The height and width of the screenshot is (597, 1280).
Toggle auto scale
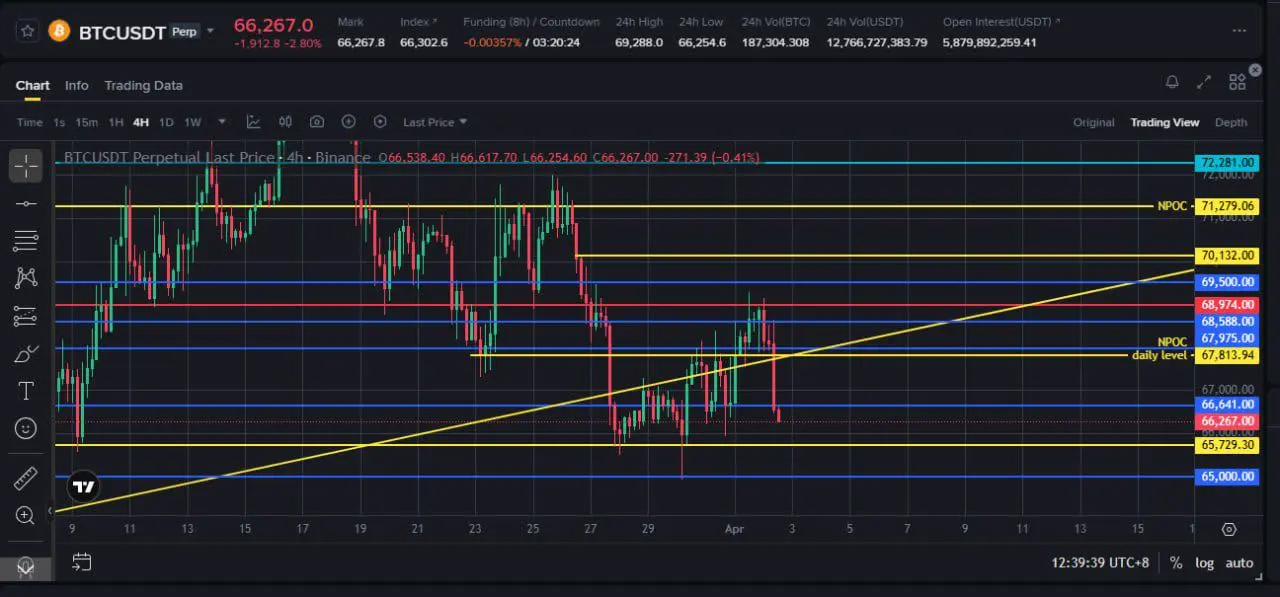1239,563
